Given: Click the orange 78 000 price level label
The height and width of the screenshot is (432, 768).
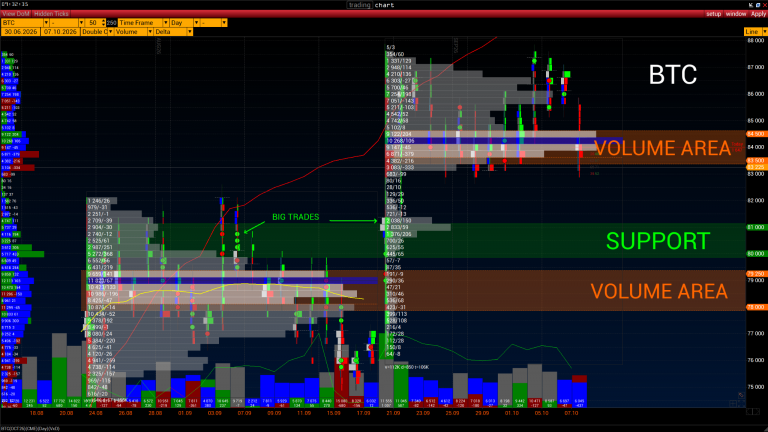Looking at the screenshot, I should pos(756,307).
